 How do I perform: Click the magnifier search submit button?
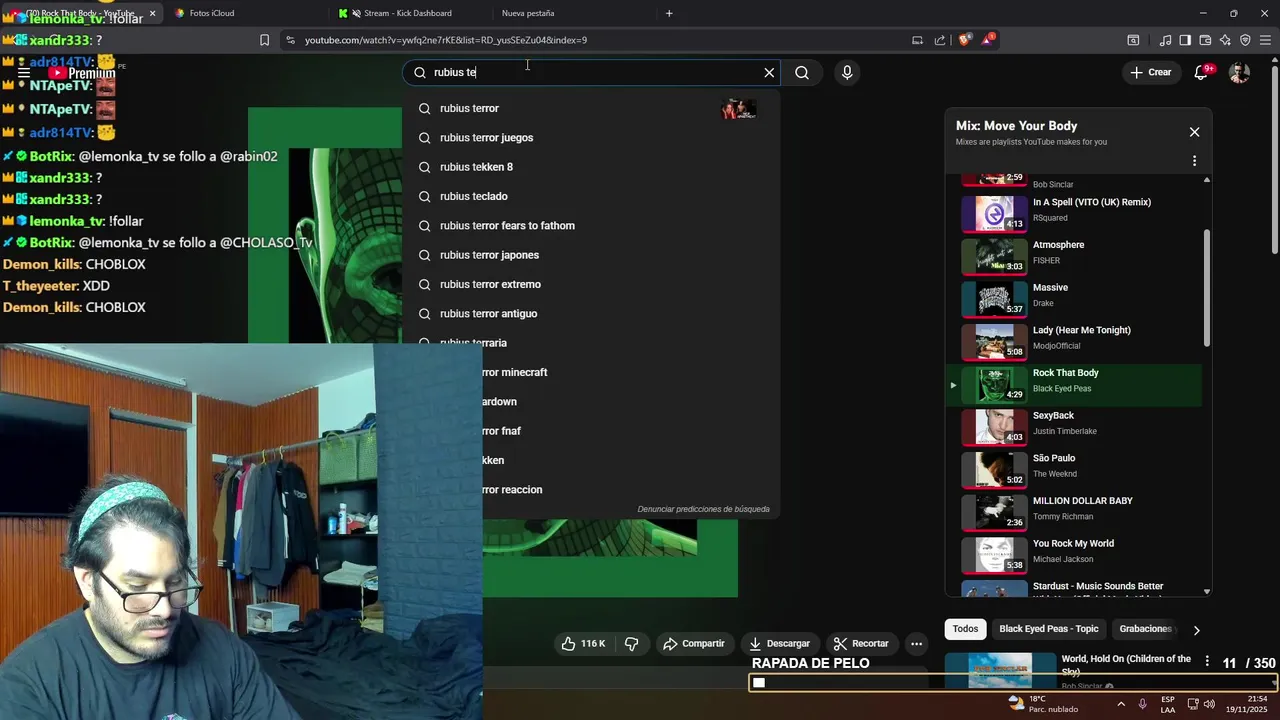802,72
